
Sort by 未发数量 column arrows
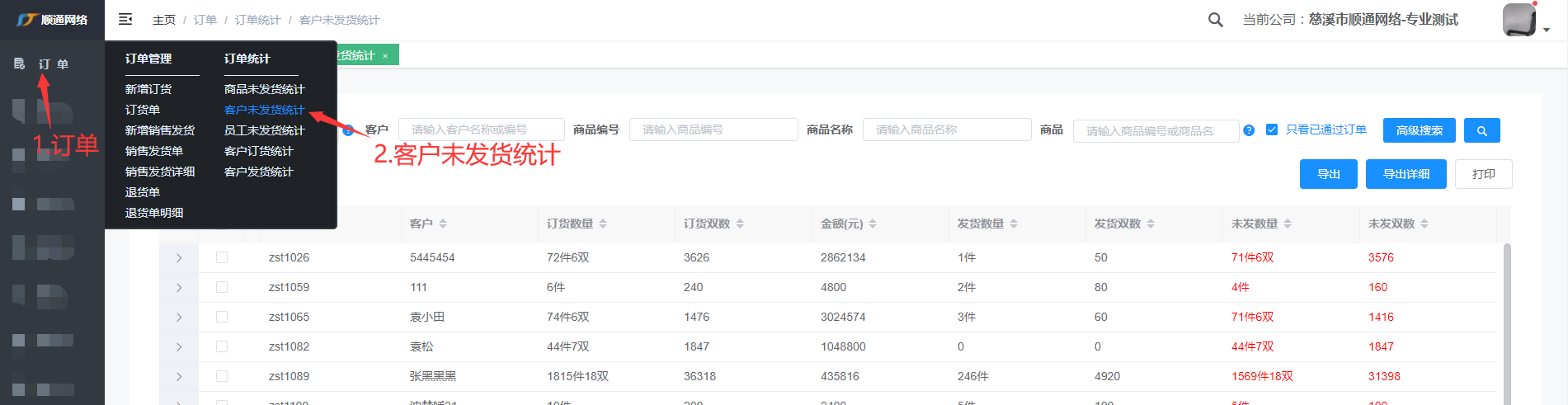click(x=1288, y=224)
